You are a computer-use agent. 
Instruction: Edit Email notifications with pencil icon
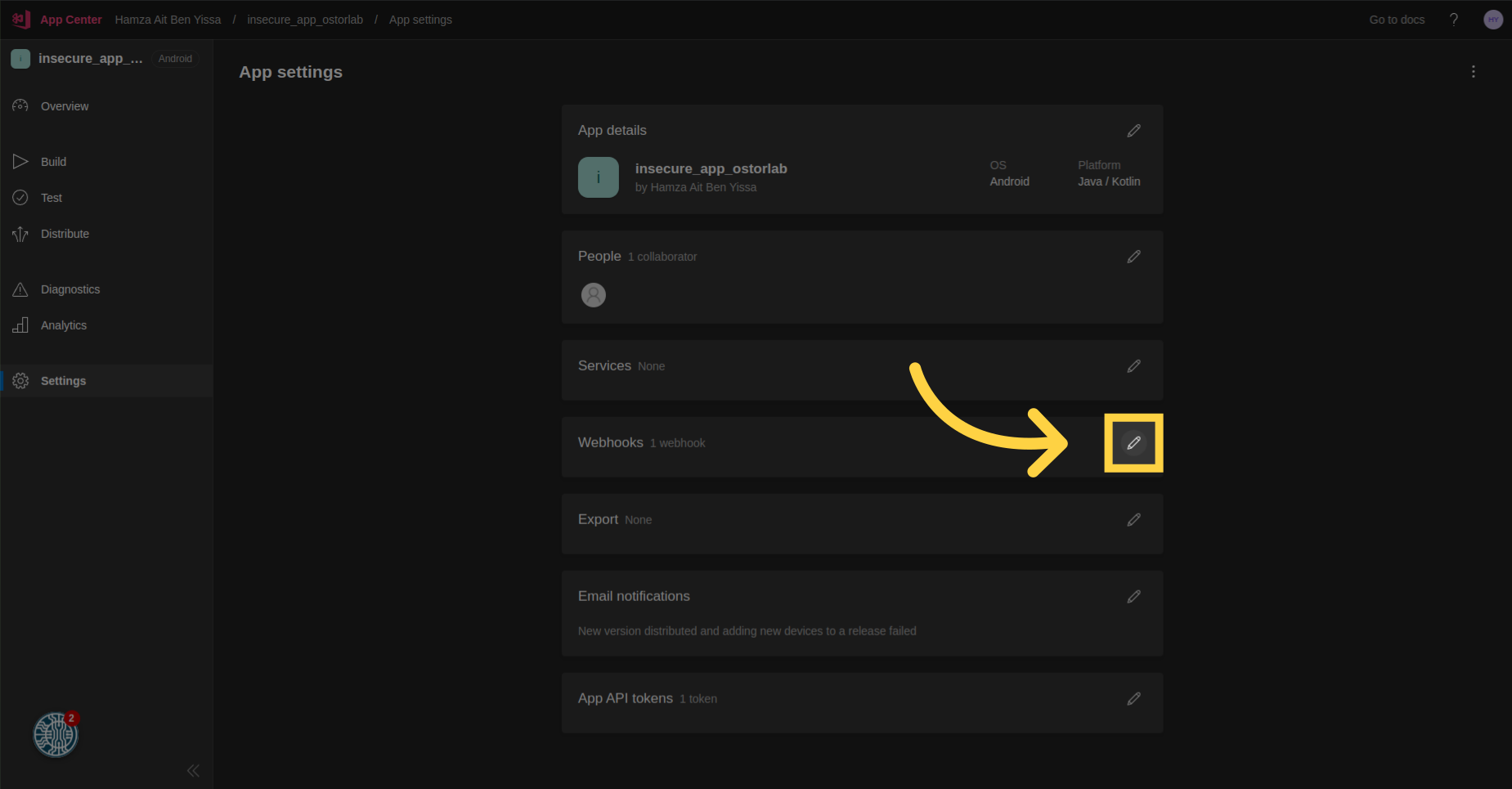click(x=1134, y=597)
